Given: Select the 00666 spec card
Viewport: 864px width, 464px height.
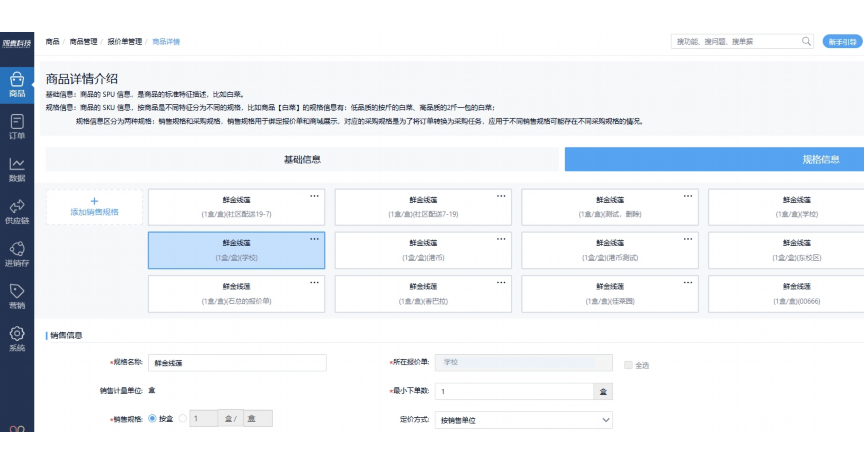Looking at the screenshot, I should 786,294.
